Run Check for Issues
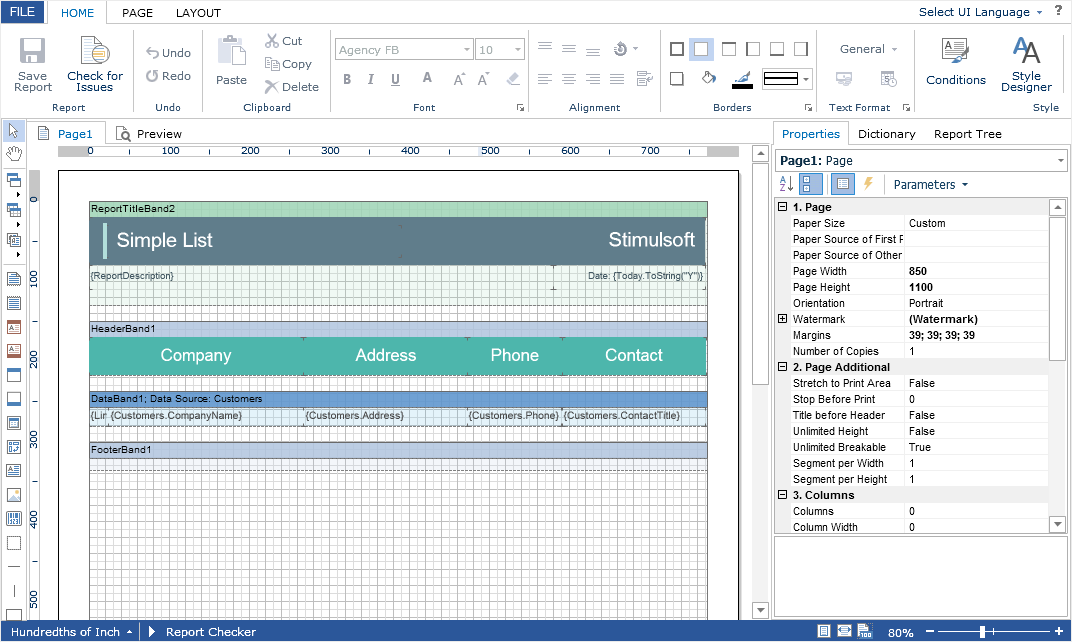Image resolution: width=1072 pixels, height=642 pixels. 94,65
